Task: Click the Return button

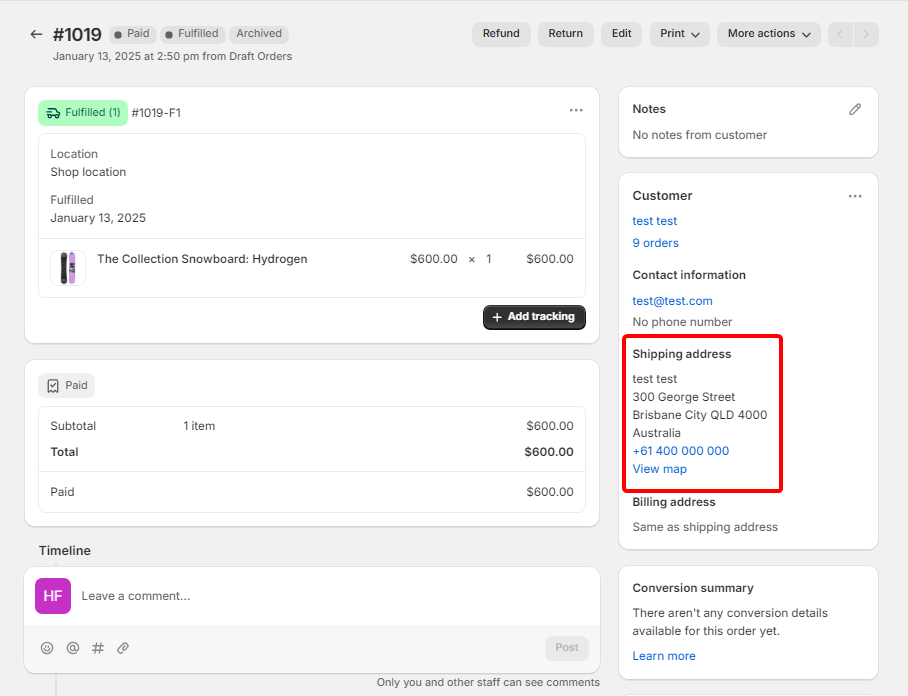Action: (565, 34)
